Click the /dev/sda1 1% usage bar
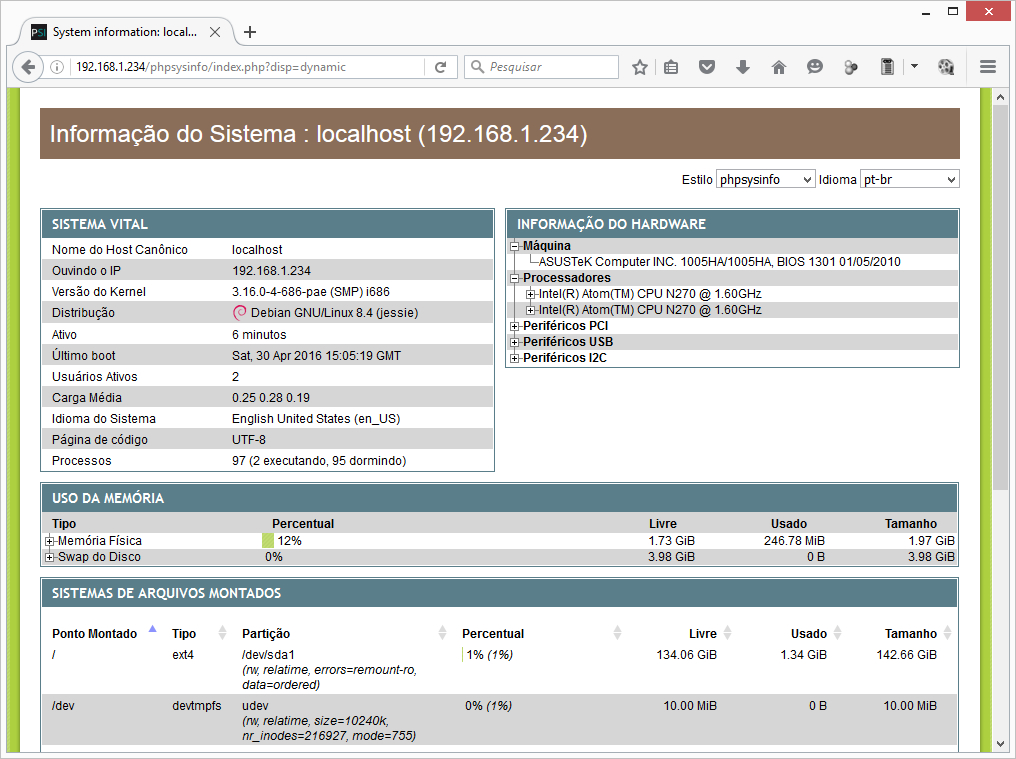 coord(463,655)
